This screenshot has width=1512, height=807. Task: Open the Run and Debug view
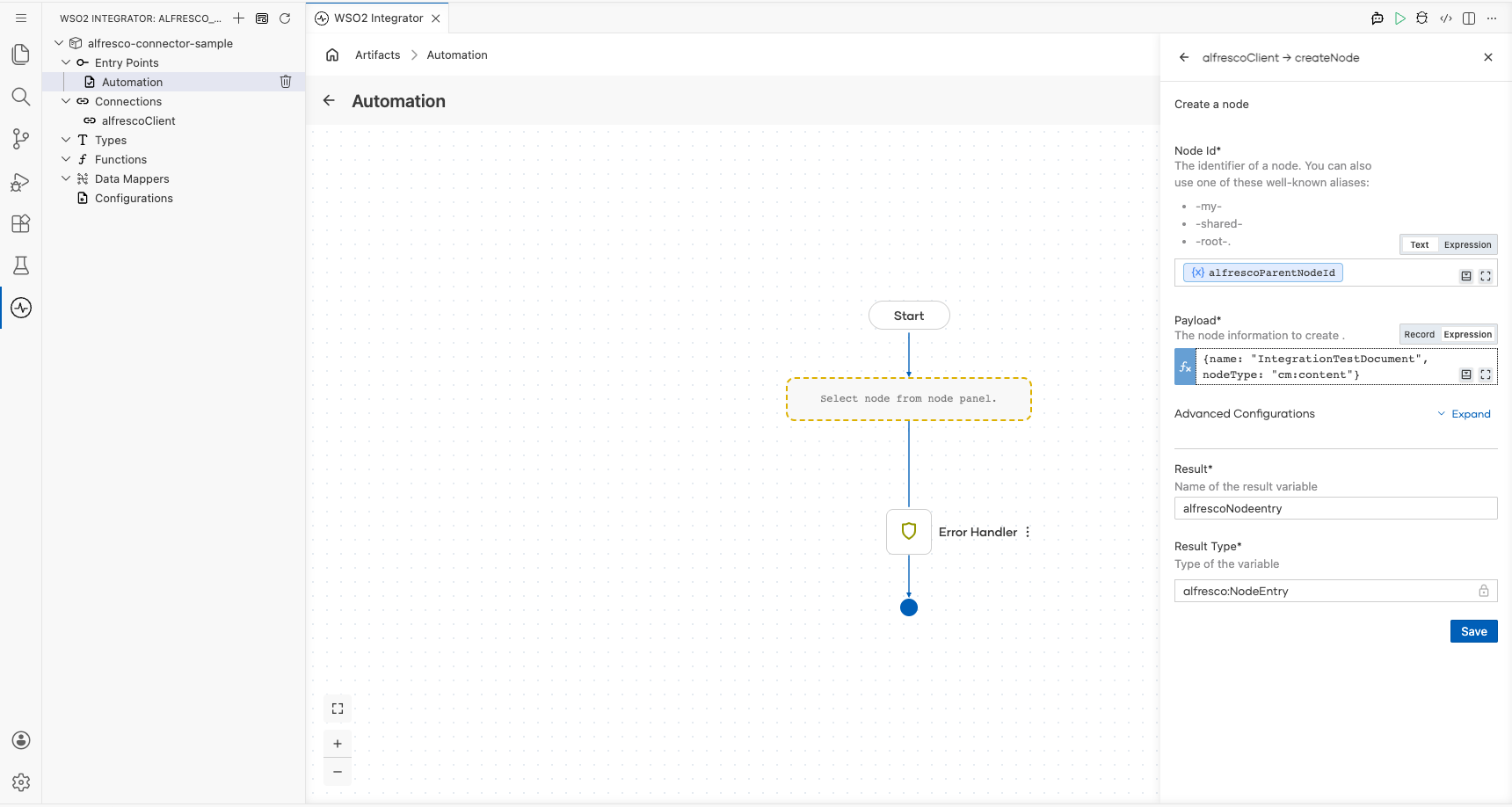pos(21,181)
